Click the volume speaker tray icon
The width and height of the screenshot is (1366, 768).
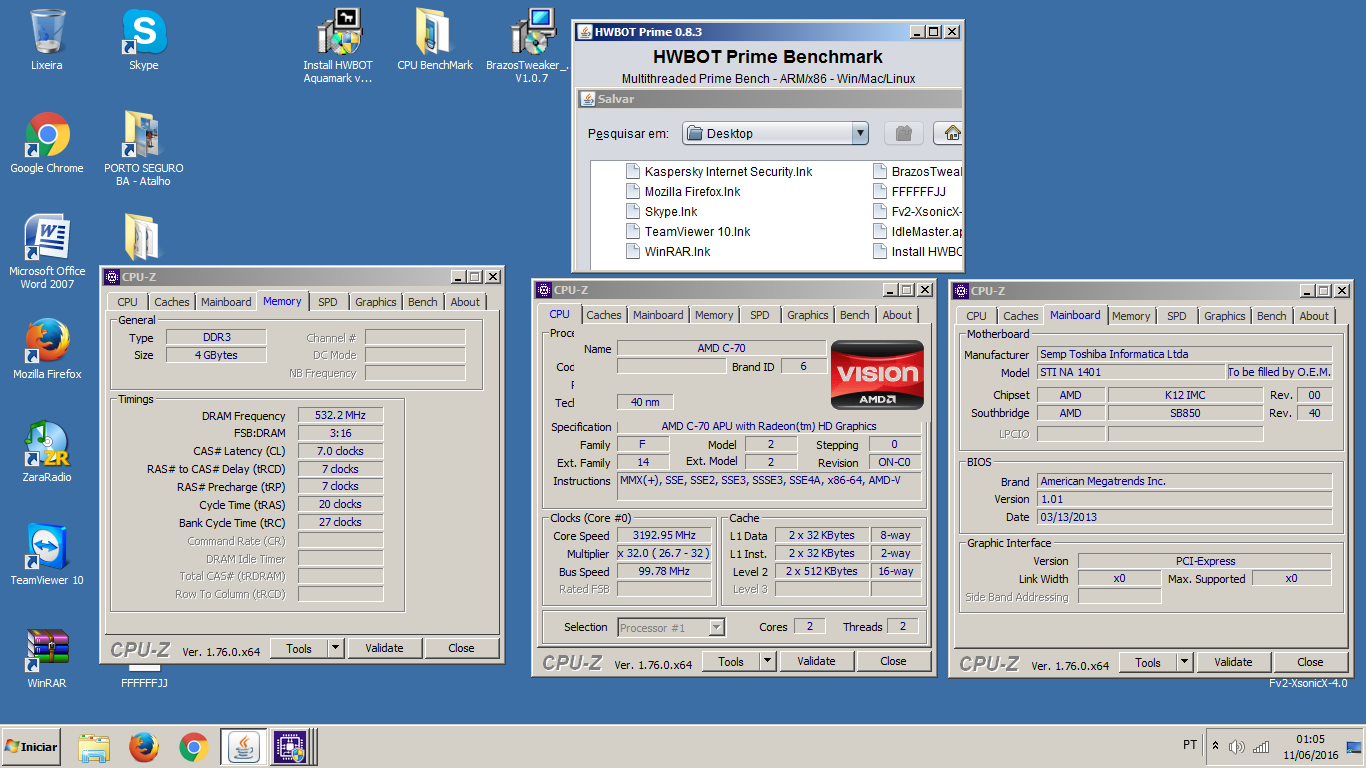coord(1237,747)
